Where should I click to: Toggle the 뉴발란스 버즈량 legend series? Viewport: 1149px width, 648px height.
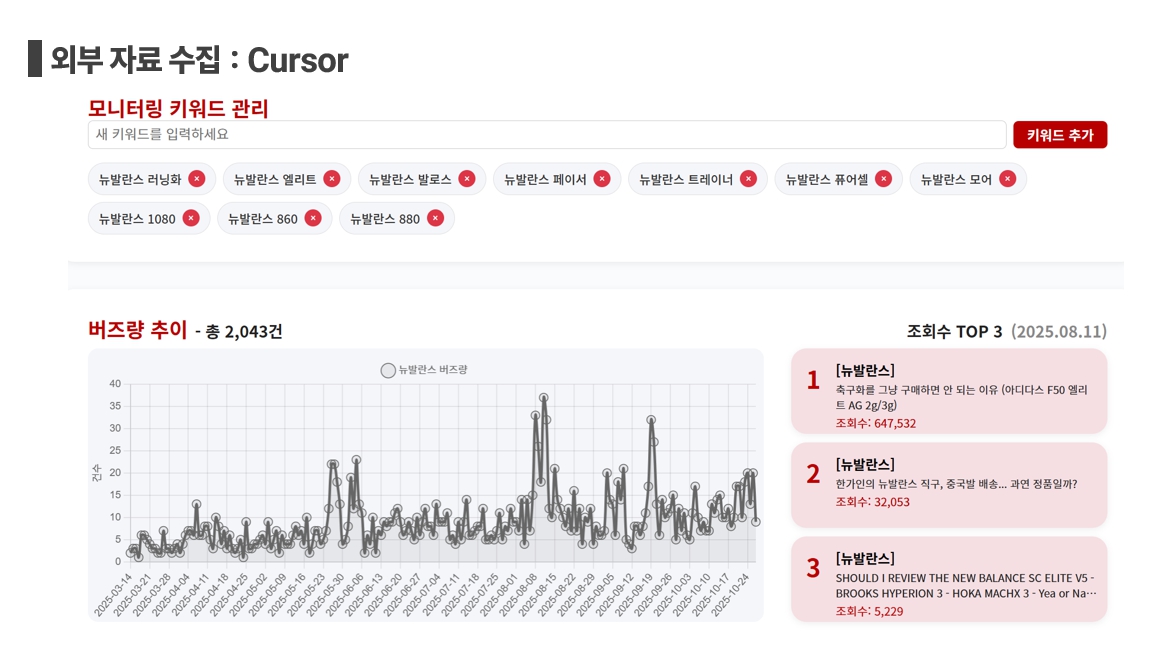(424, 370)
